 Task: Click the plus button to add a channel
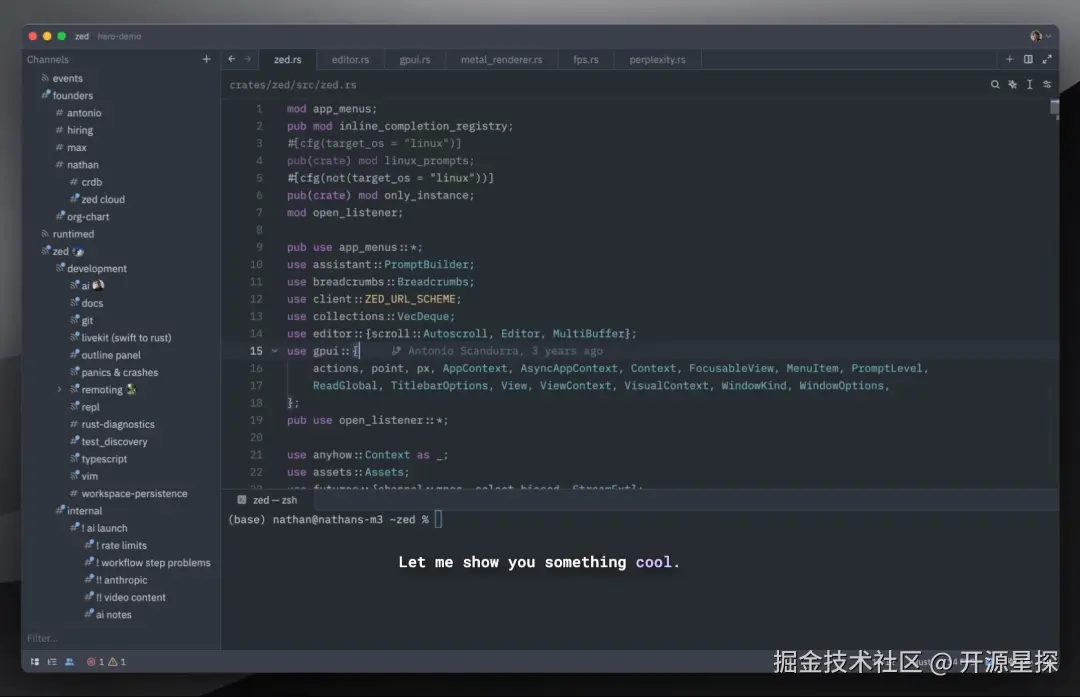pyautogui.click(x=206, y=59)
